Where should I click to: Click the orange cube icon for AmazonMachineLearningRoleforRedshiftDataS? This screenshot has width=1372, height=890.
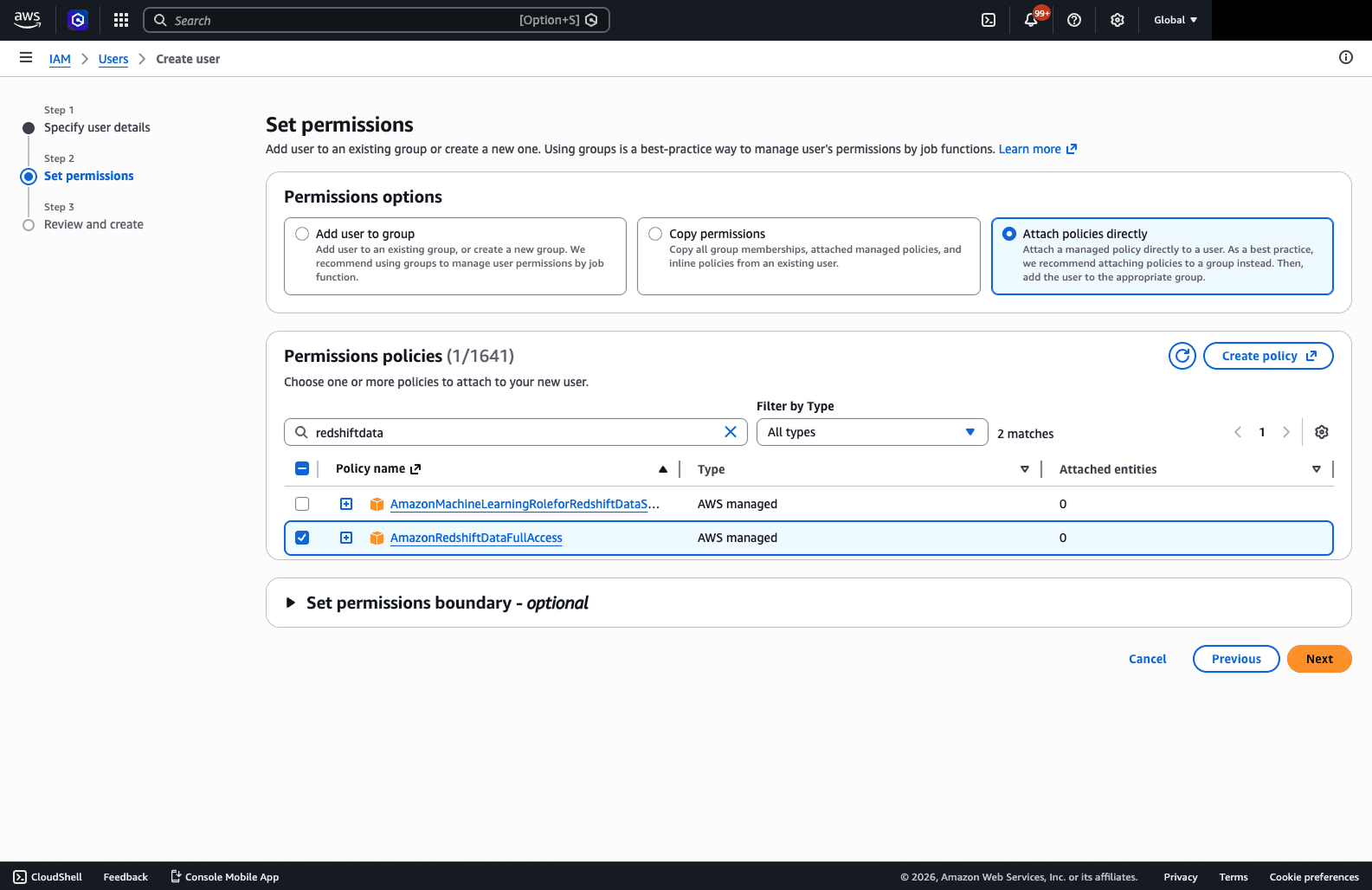point(377,504)
